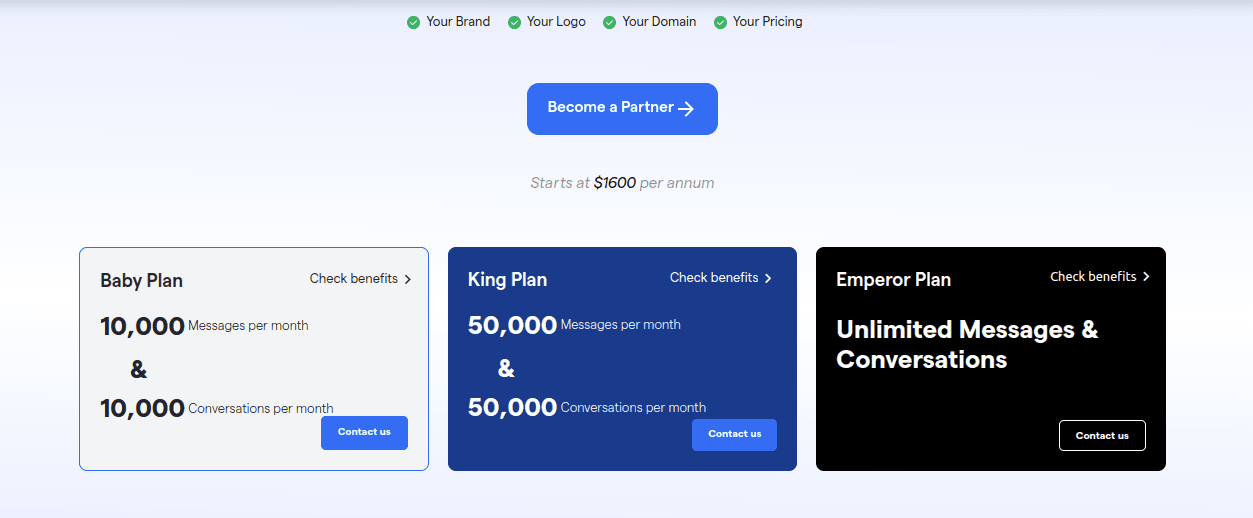Select the Emperor Plan heading

[893, 280]
